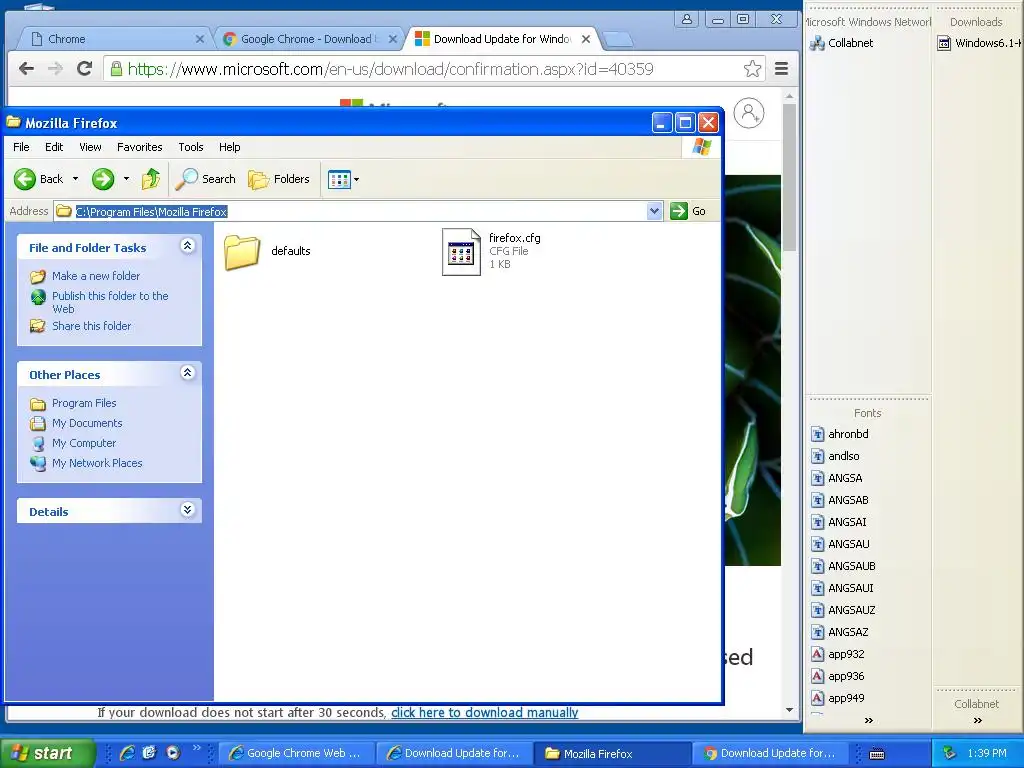Open Windows6.1 file in Downloads toolbar
This screenshot has height=768, width=1024.
tap(979, 43)
